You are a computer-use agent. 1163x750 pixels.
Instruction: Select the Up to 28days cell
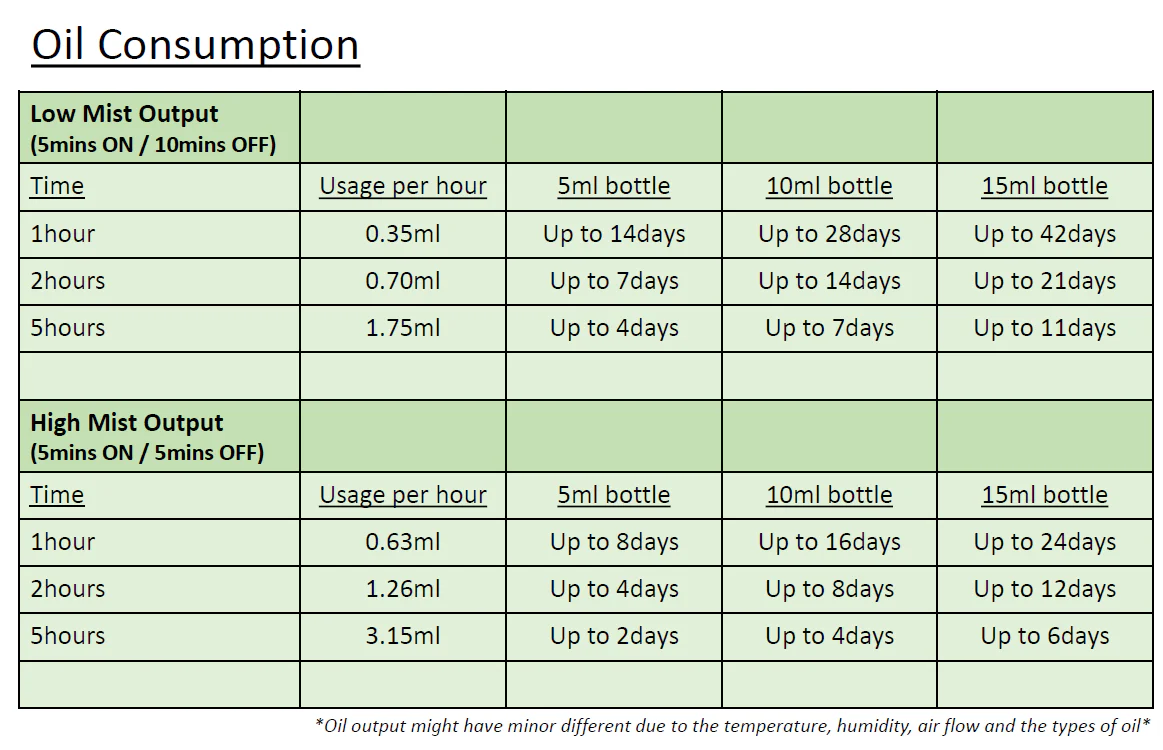pos(829,234)
